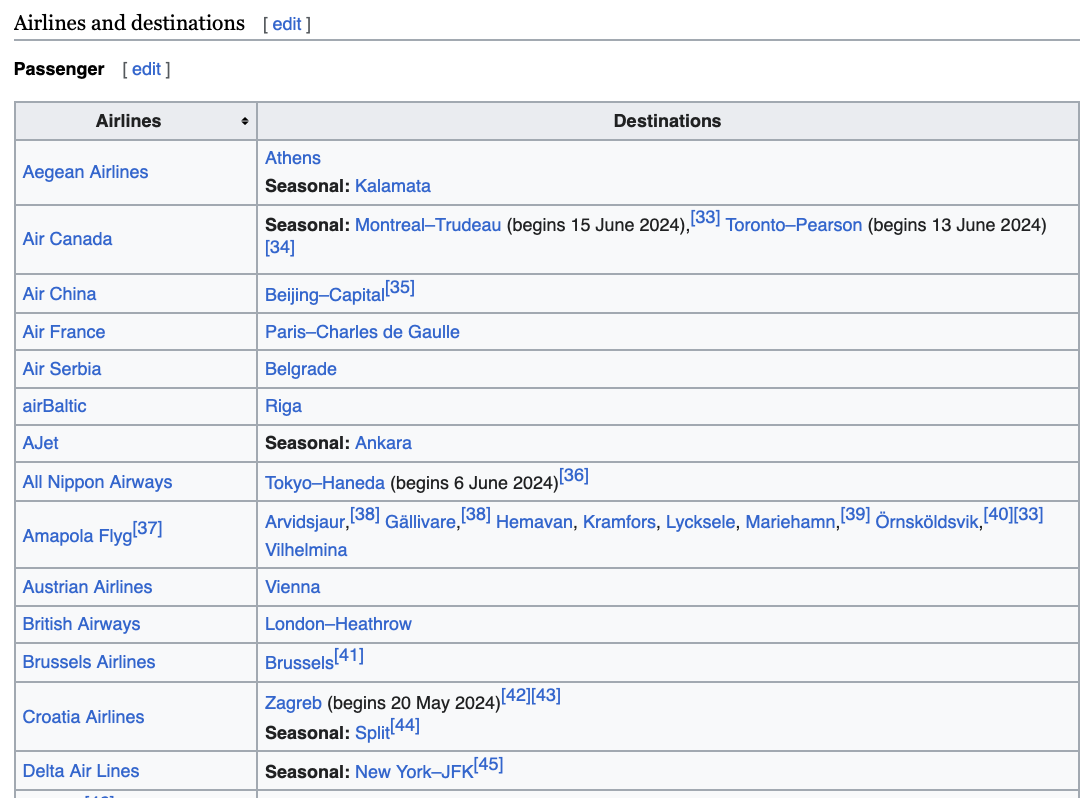Open the Croatia Airlines link
The image size is (1088, 798).
click(x=83, y=717)
